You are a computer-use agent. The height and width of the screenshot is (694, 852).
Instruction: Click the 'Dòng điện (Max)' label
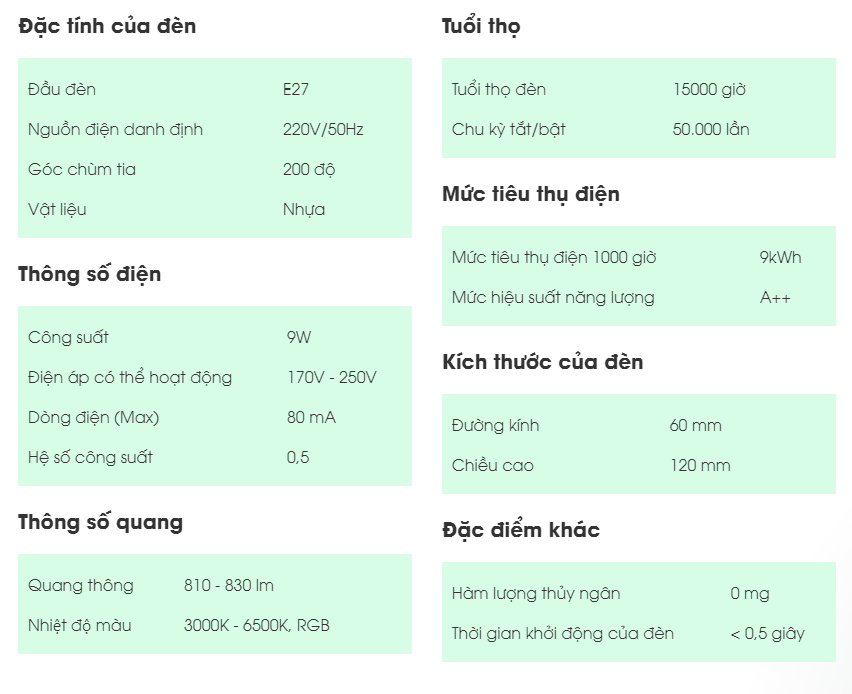point(93,417)
